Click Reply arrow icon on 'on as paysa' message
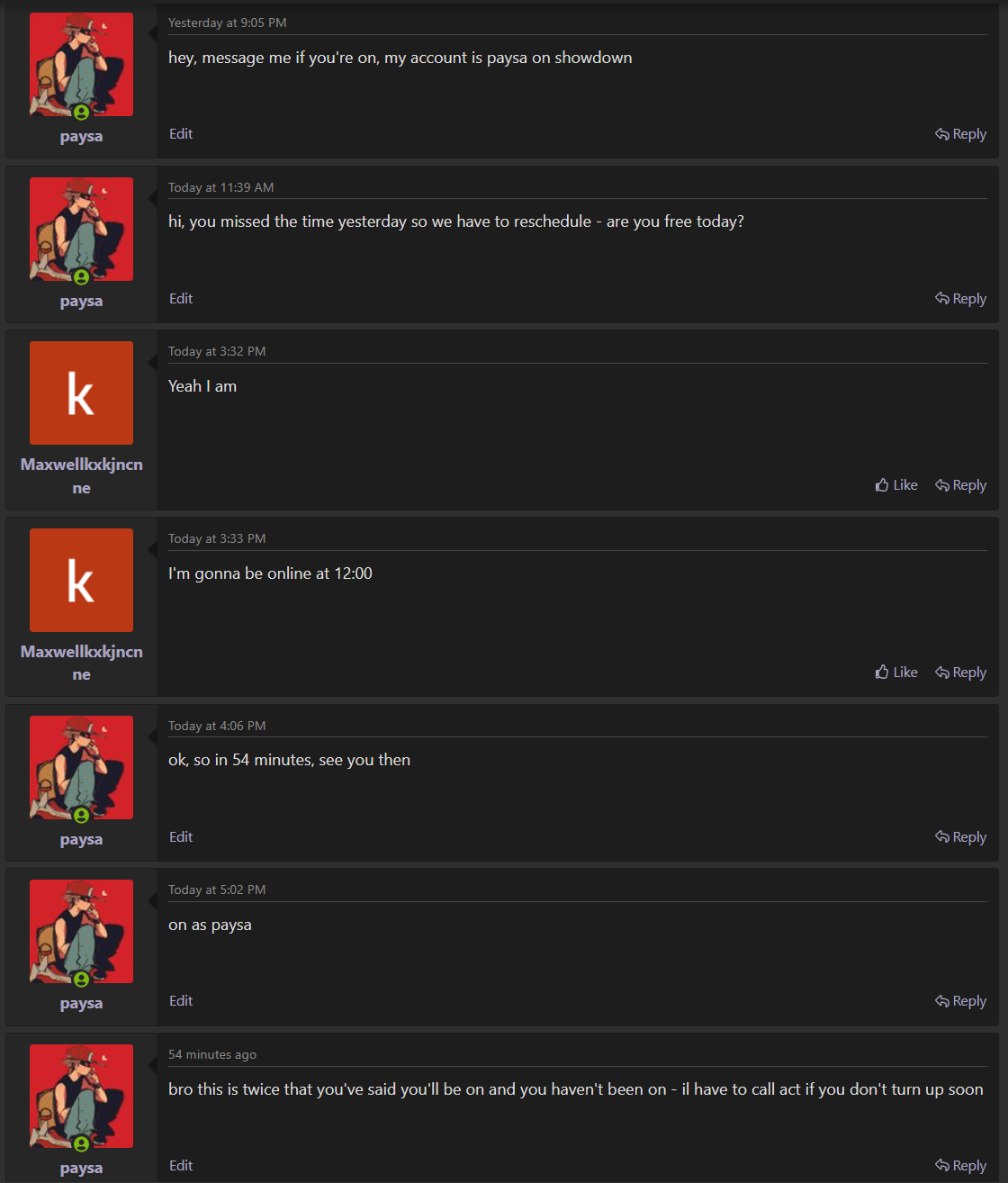 pos(942,1001)
